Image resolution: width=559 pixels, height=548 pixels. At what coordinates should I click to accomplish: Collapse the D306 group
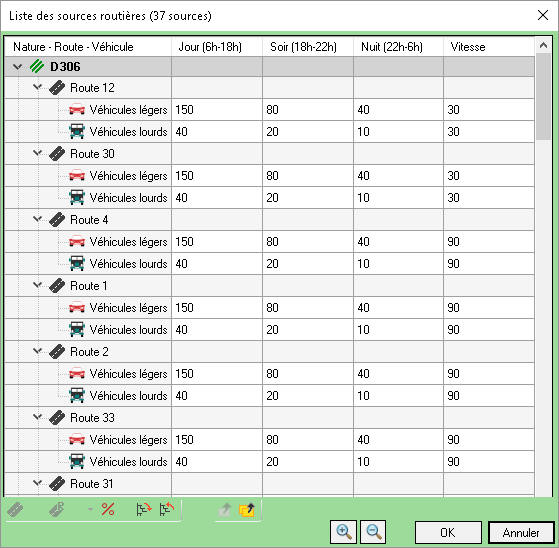17,66
